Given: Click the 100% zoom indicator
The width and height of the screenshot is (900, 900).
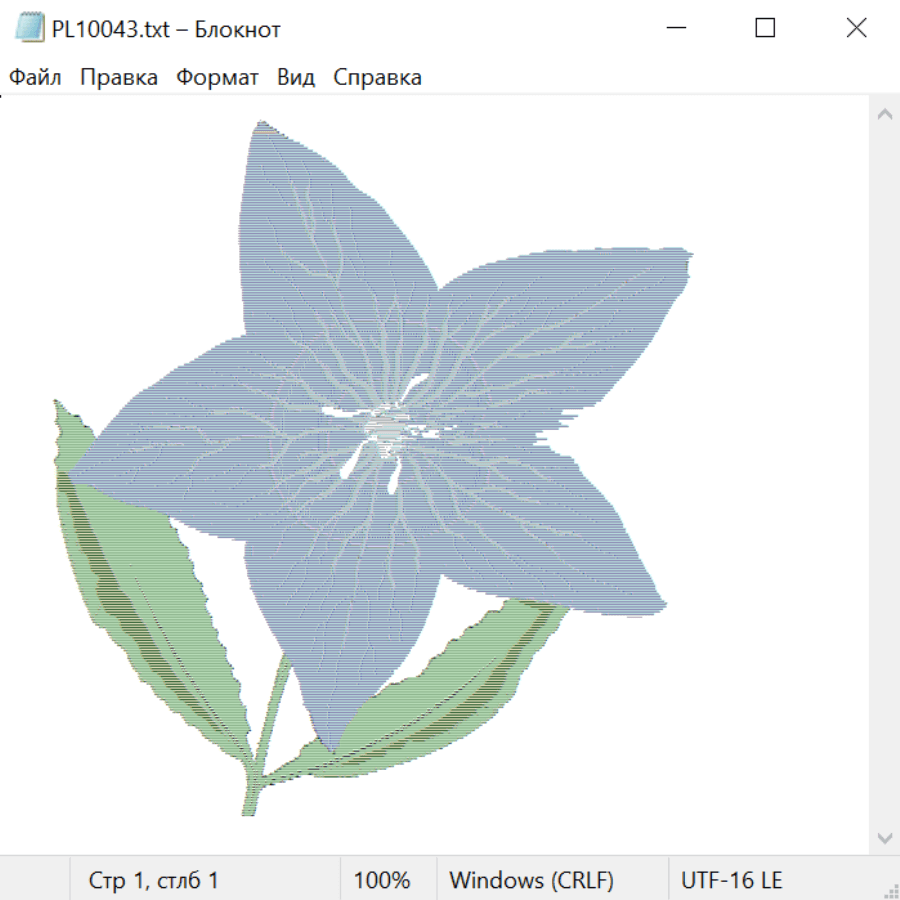Looking at the screenshot, I should 382,881.
